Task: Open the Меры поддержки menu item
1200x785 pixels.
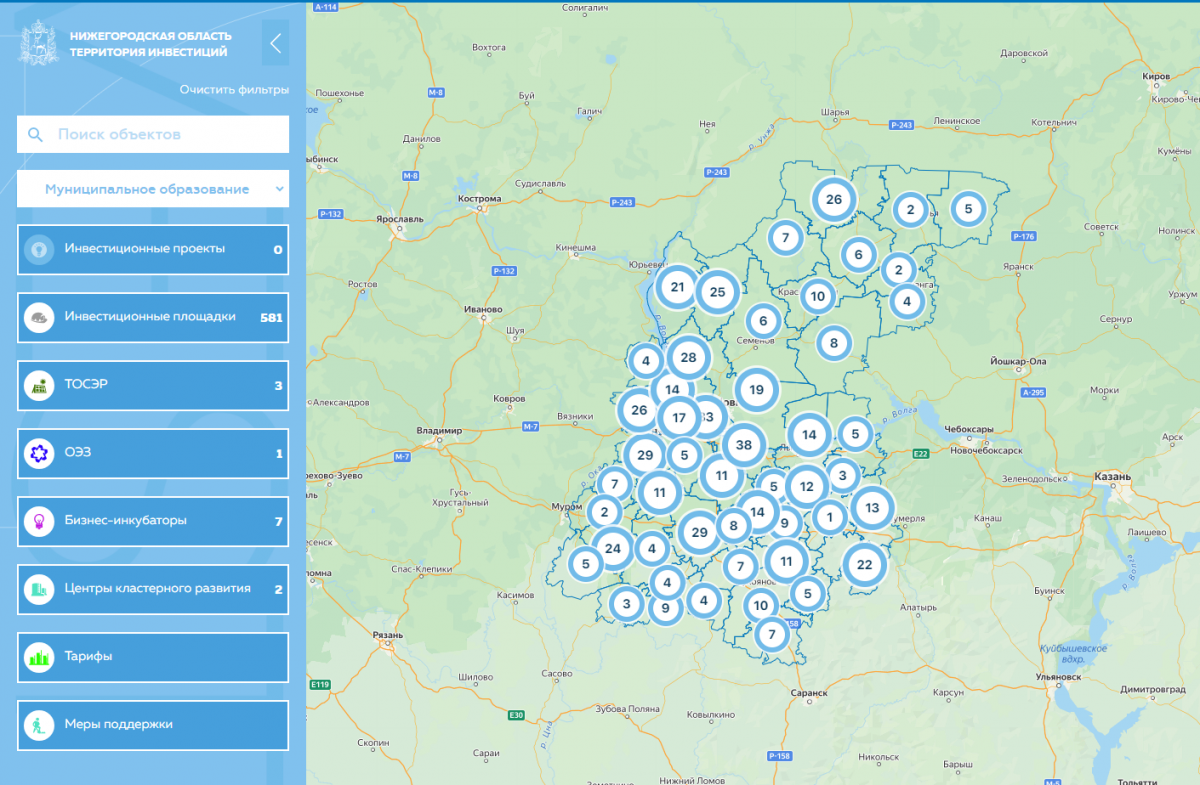Action: point(153,725)
